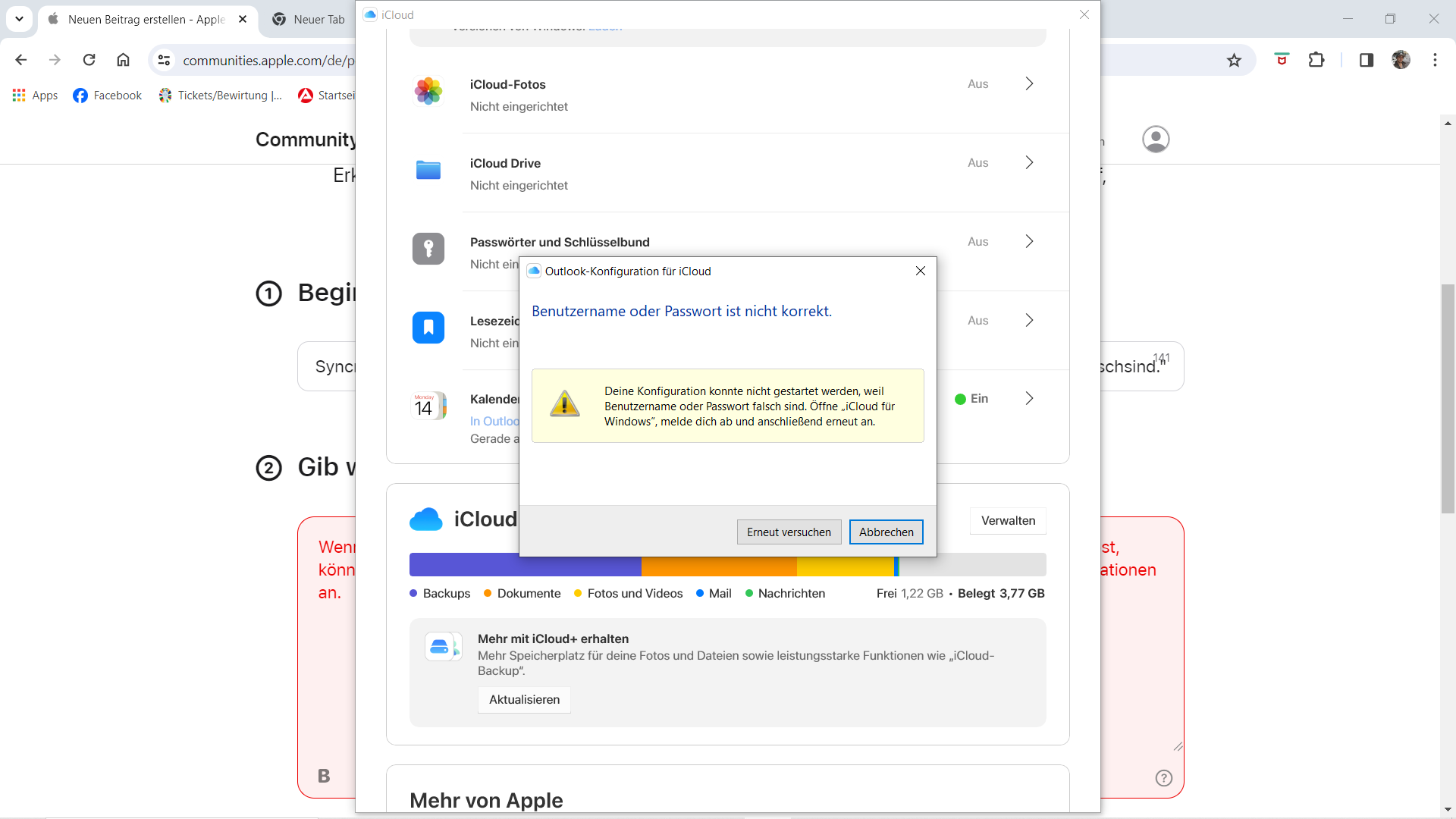Reload the current browser page
Screen dimensions: 1456x819
(89, 60)
